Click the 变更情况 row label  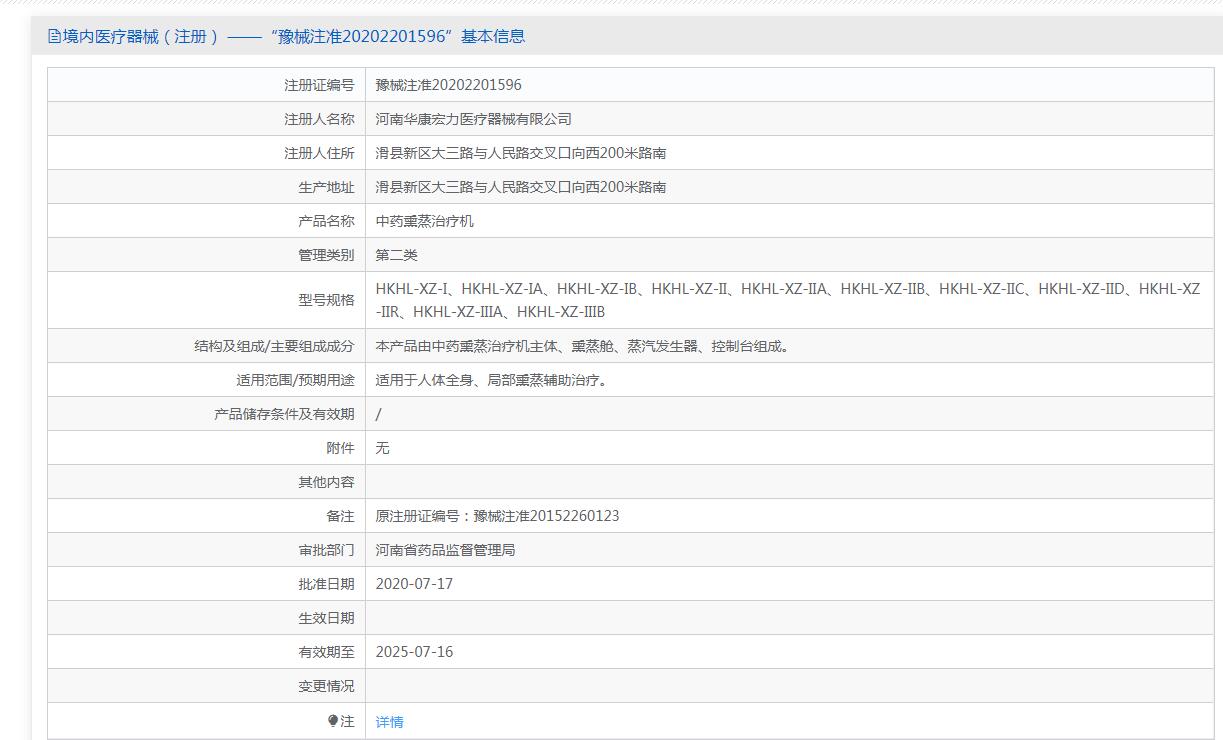click(326, 686)
